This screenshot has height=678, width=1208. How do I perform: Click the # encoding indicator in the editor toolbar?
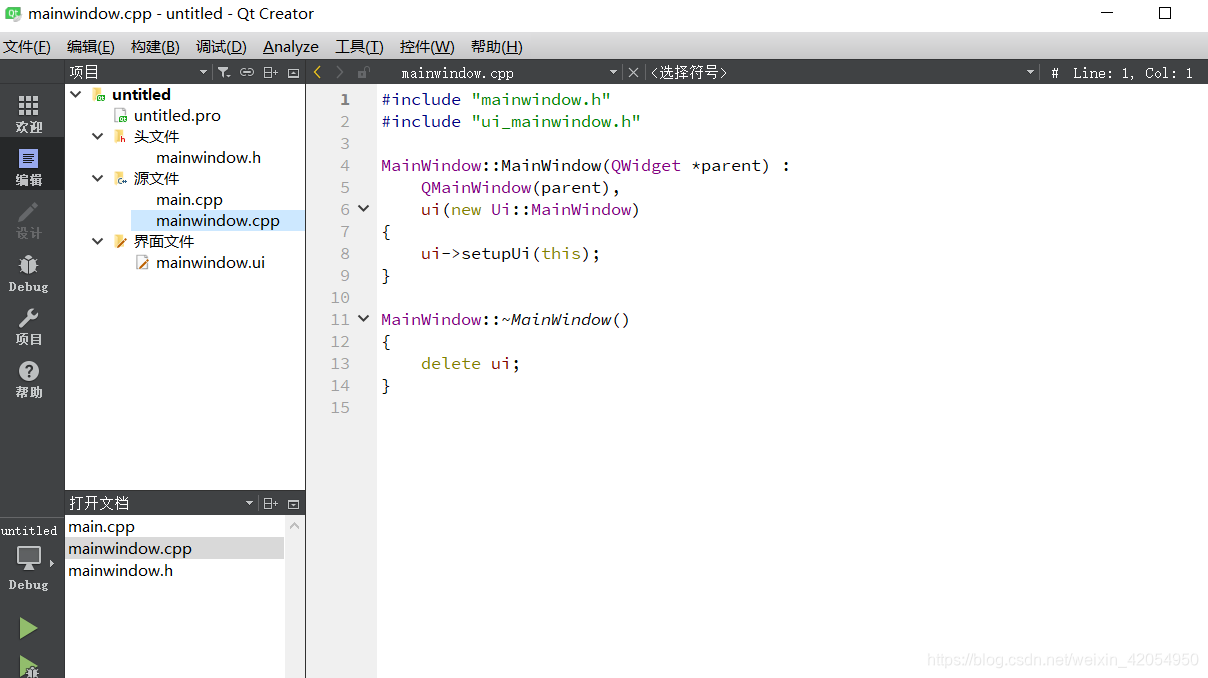(1055, 73)
